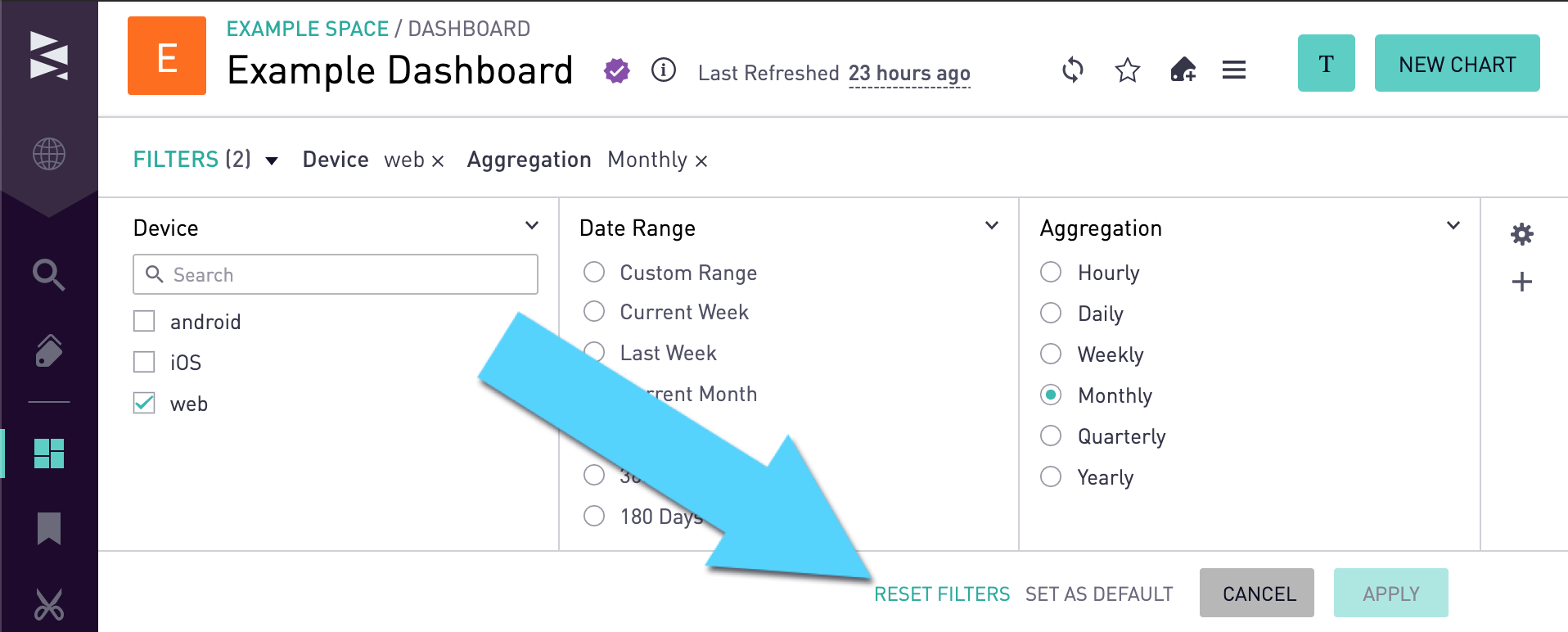Check the android device checkbox
Viewport: 1568px width, 632px height.
click(144, 321)
